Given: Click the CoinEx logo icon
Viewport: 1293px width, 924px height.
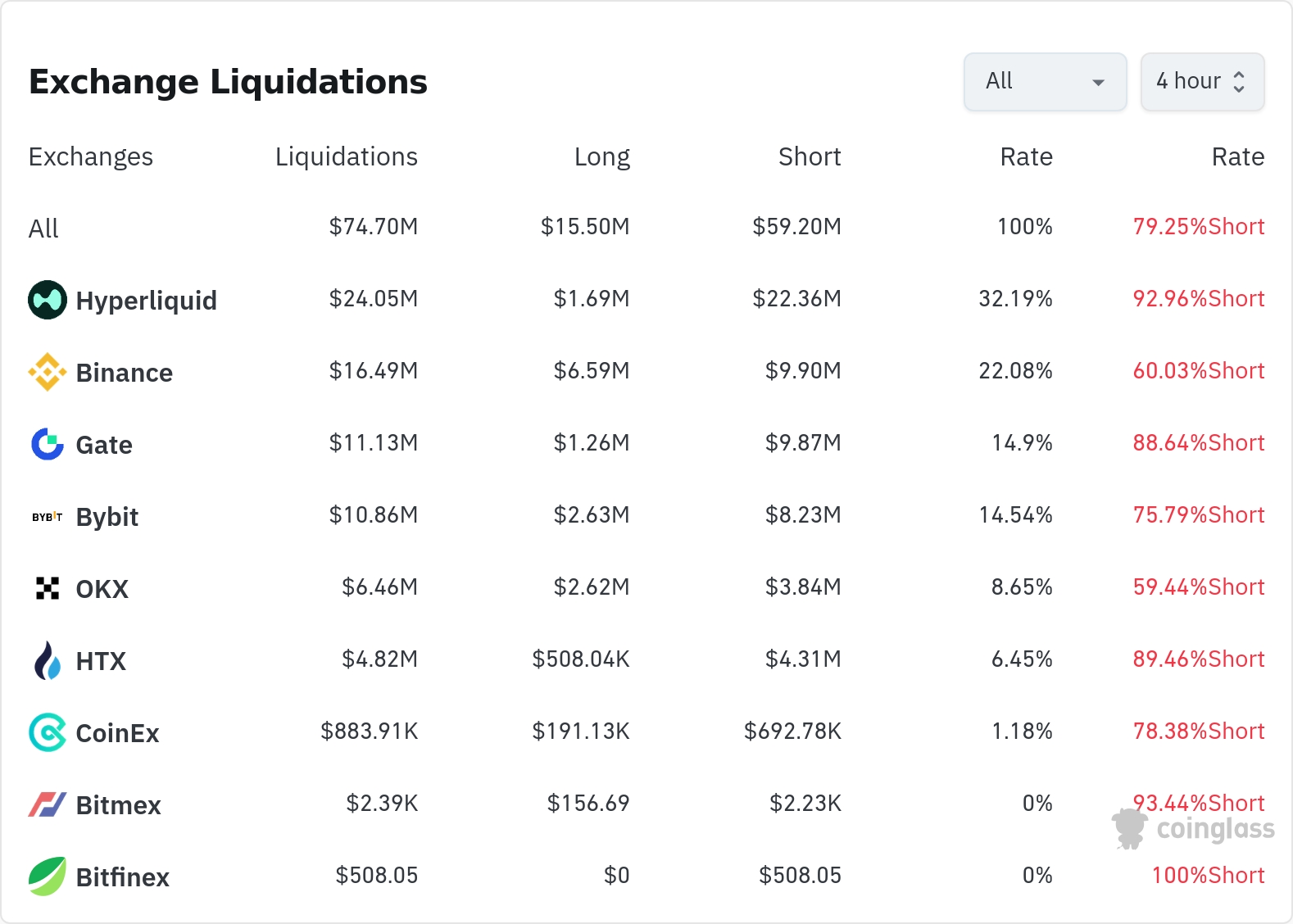Looking at the screenshot, I should pos(48,732).
